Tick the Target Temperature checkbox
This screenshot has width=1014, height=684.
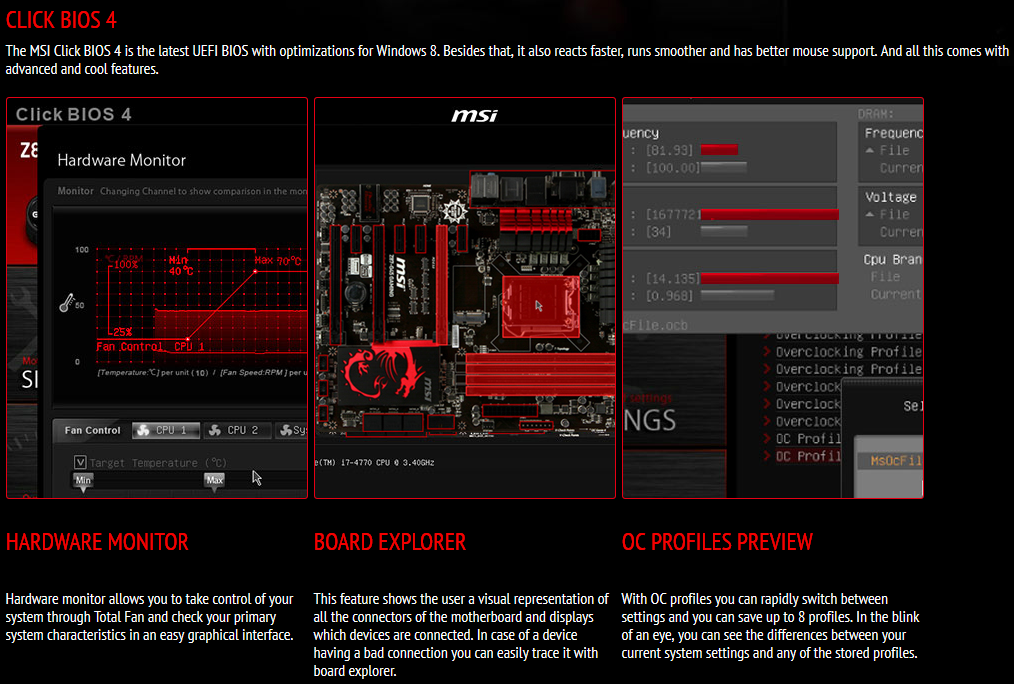tap(80, 462)
